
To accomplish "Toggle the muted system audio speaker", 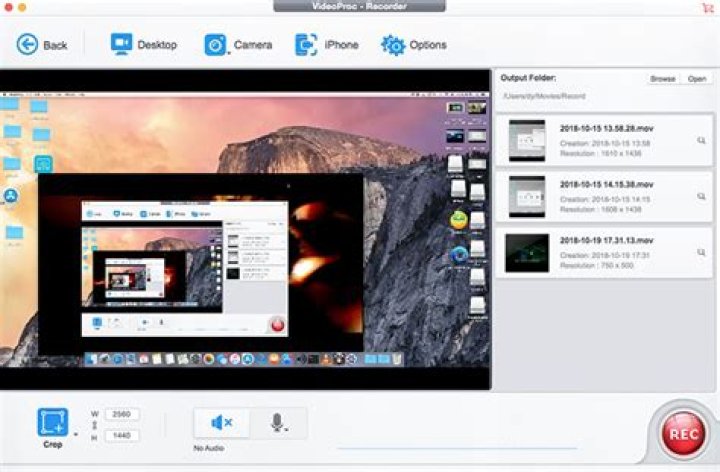I will point(221,423).
